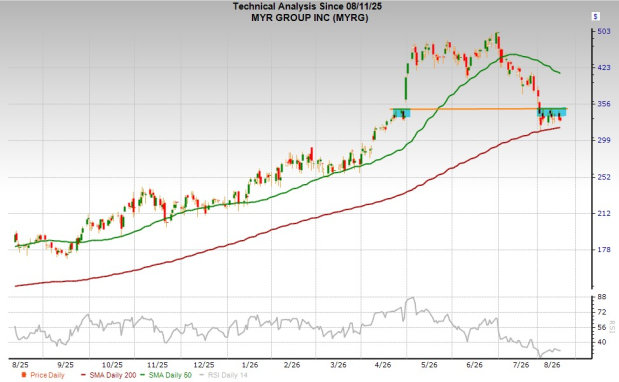Click the 12/25 date axis label
619x382 pixels.
pyautogui.click(x=204, y=365)
